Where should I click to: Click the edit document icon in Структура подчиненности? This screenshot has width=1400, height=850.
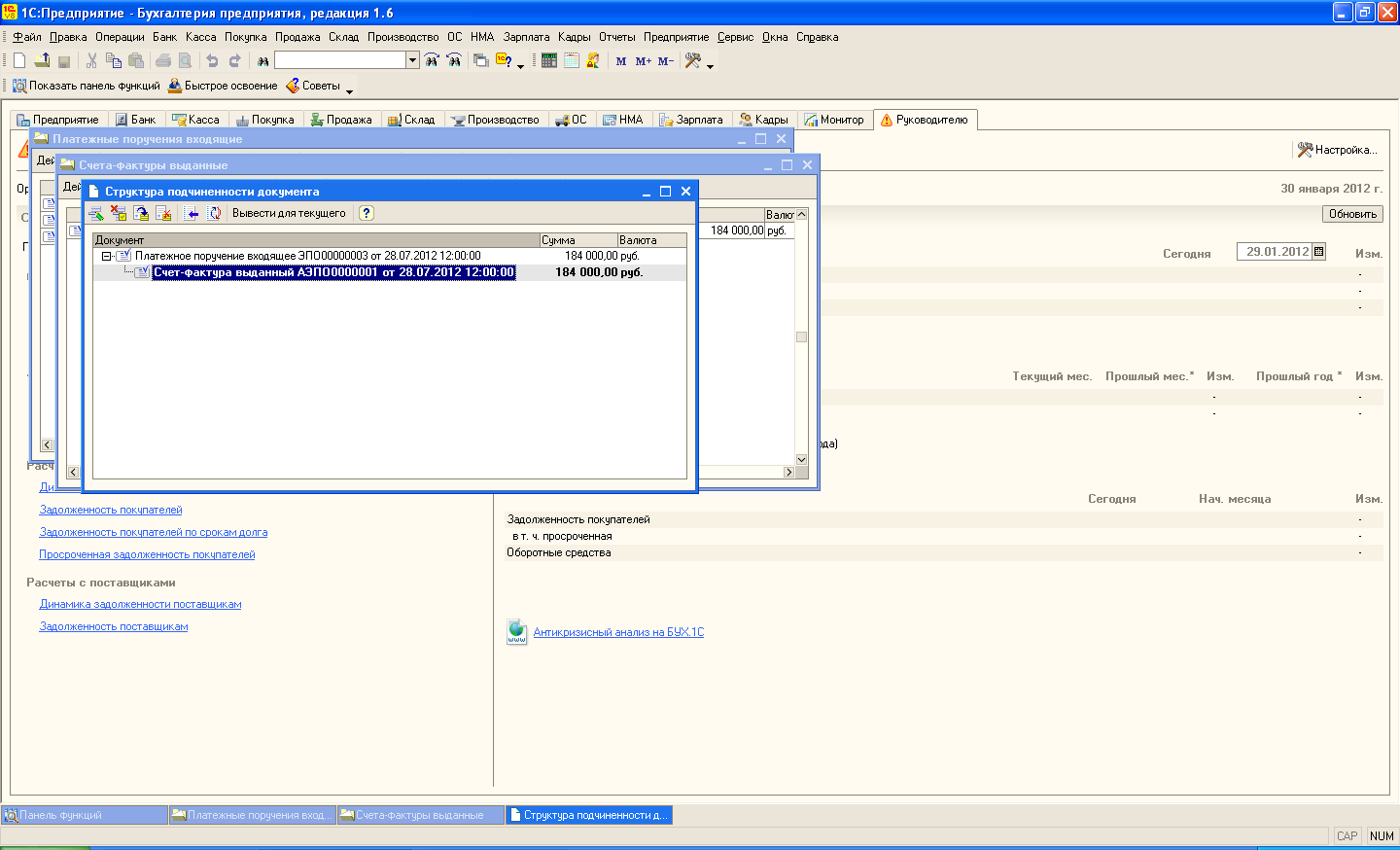[96, 213]
